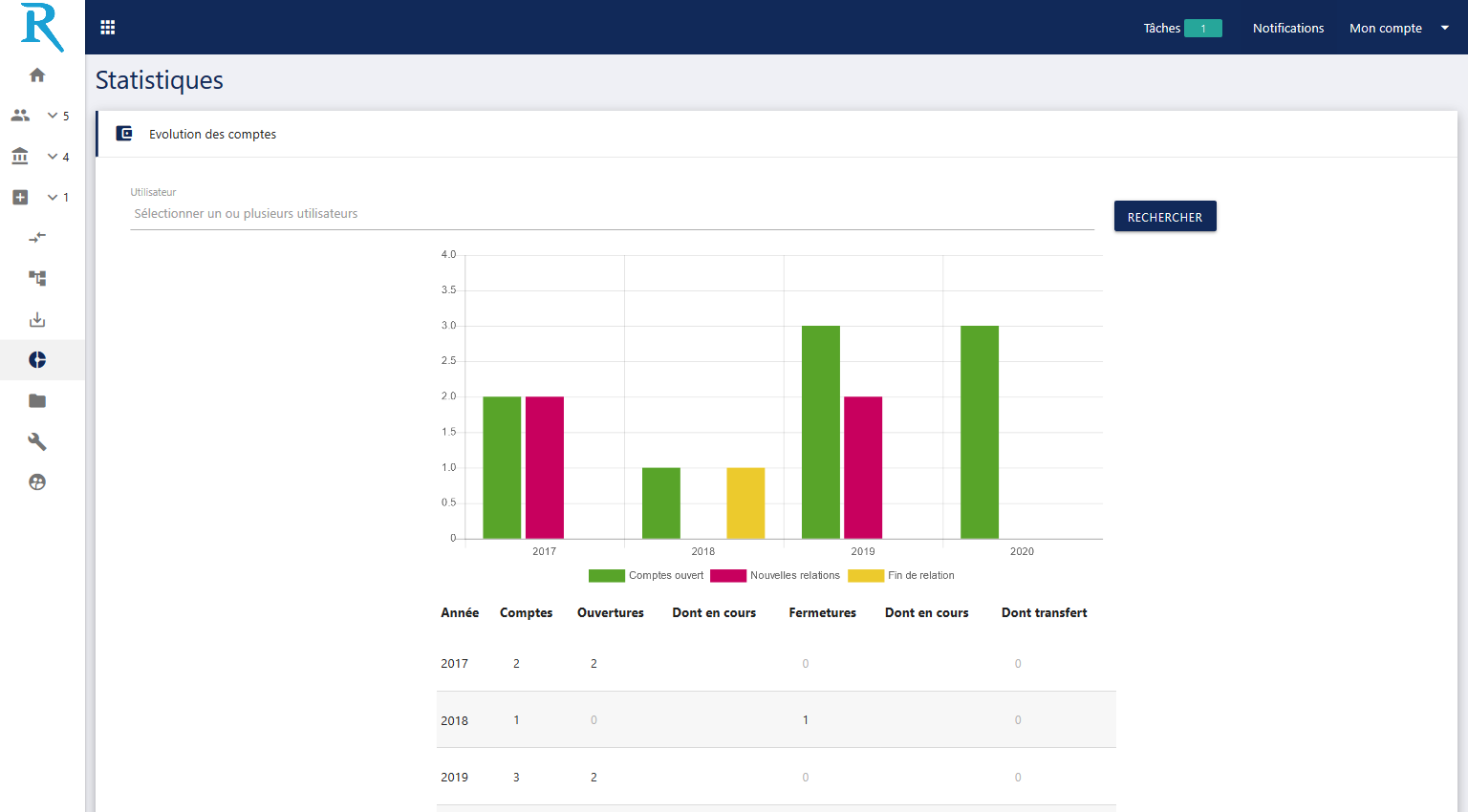Screen dimensions: 1468x812
Task: Open the Tâches menu item
Action: pos(1181,28)
